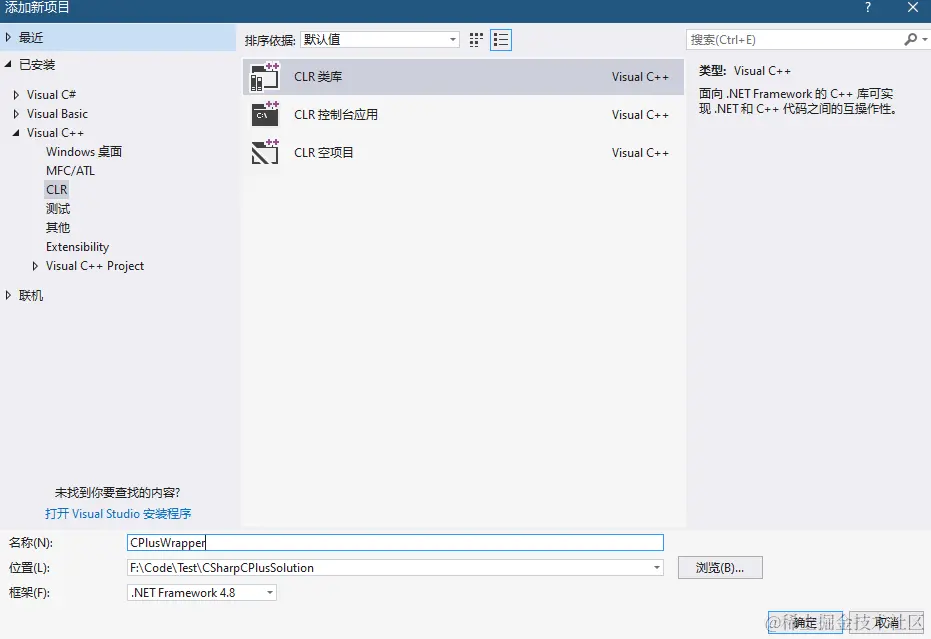Expand the Visual Basic node
Viewport: 931px width, 639px height.
[x=17, y=113]
